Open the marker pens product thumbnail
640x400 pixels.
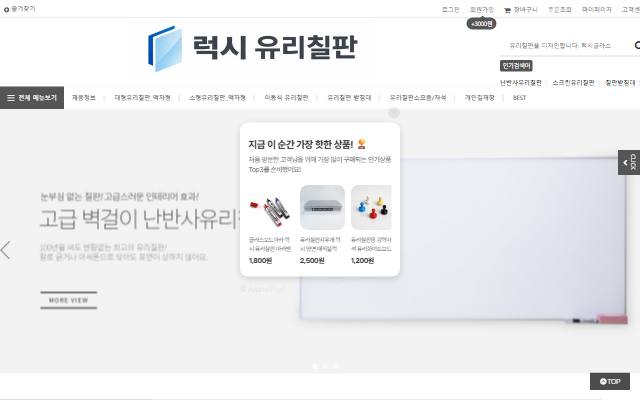269,208
